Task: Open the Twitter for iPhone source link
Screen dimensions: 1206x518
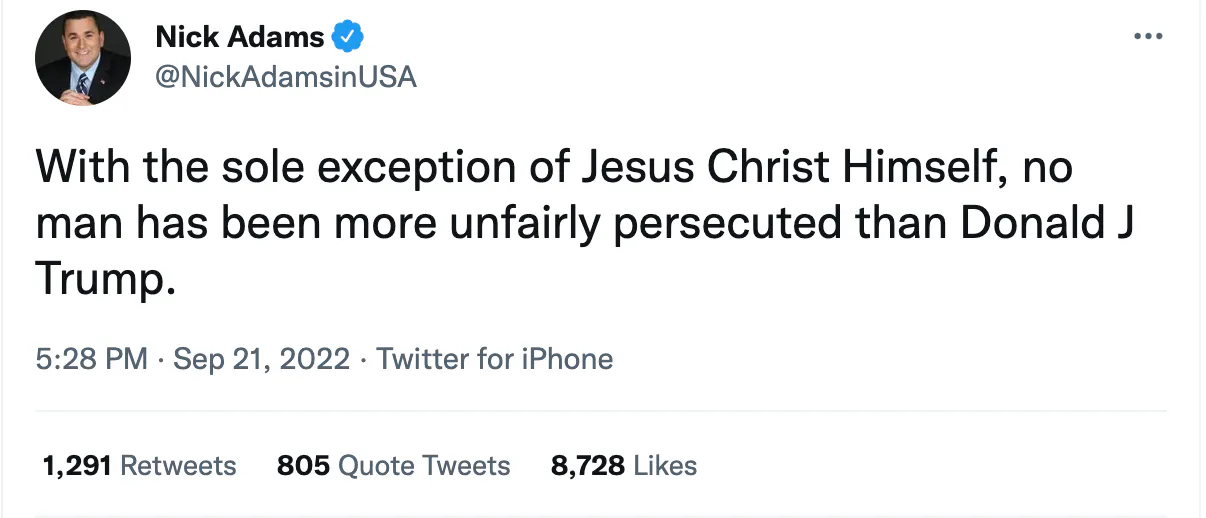Action: [495, 359]
